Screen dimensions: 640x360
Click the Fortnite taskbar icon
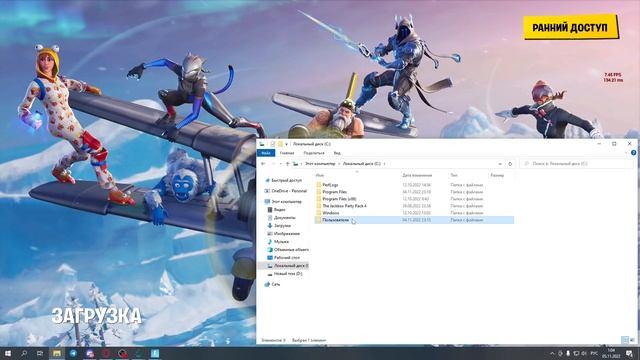click(x=155, y=353)
